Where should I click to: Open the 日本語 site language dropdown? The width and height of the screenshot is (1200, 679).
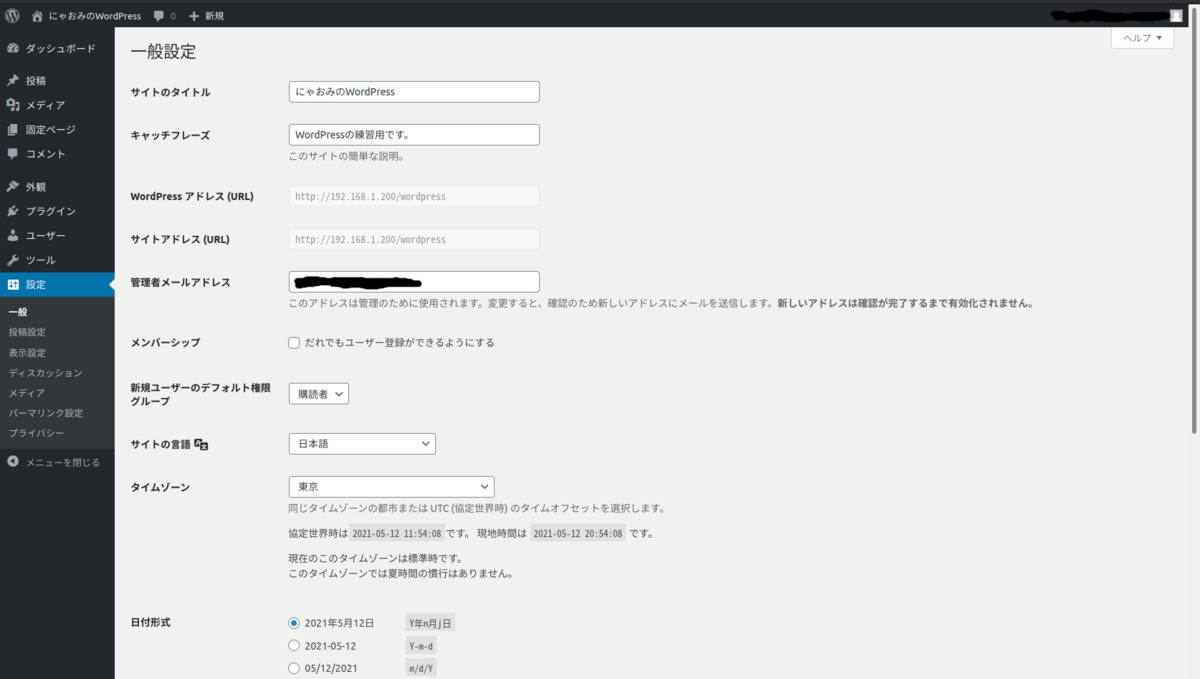coord(362,444)
